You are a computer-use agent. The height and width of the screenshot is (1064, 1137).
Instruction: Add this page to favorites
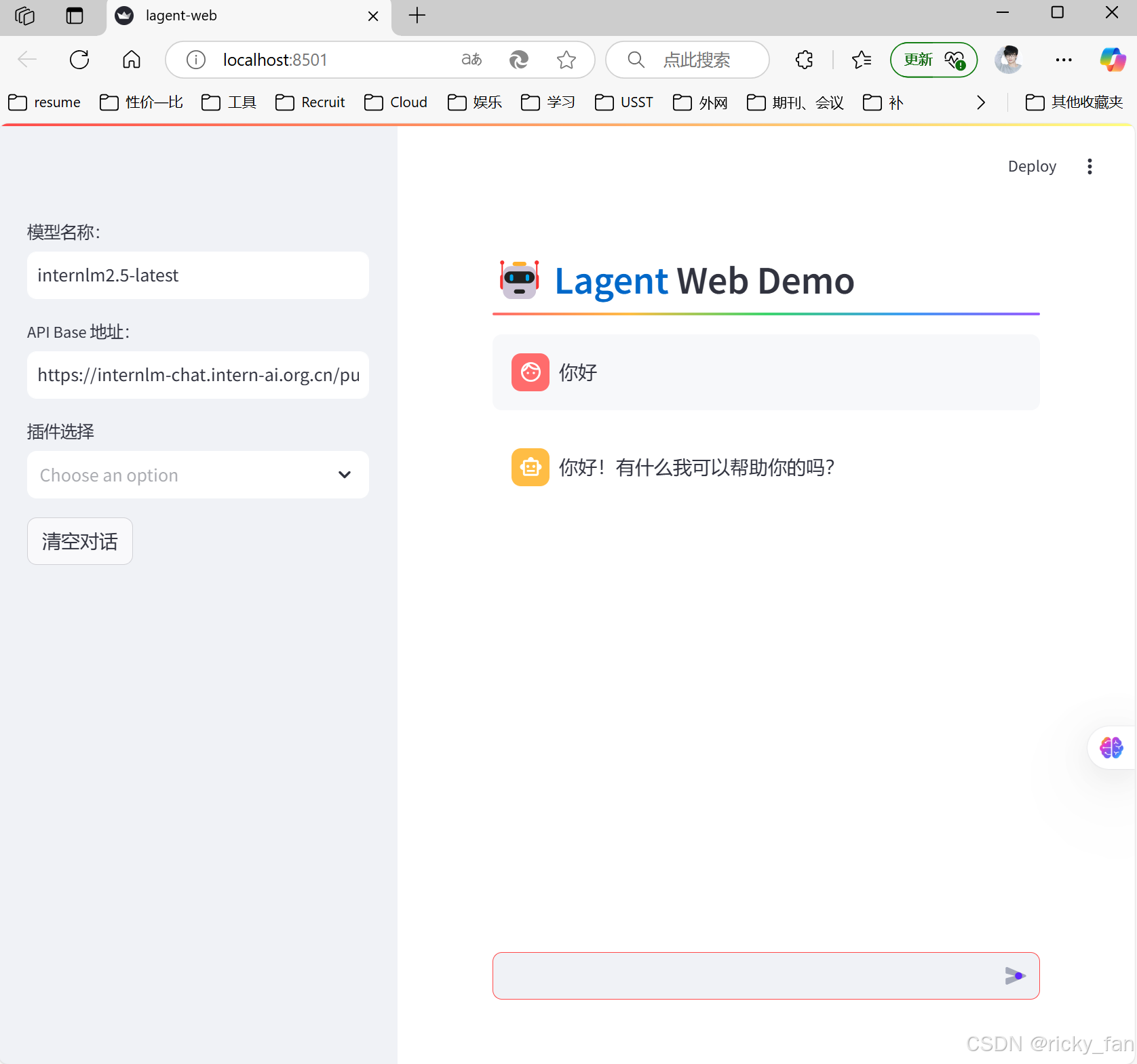pos(566,60)
